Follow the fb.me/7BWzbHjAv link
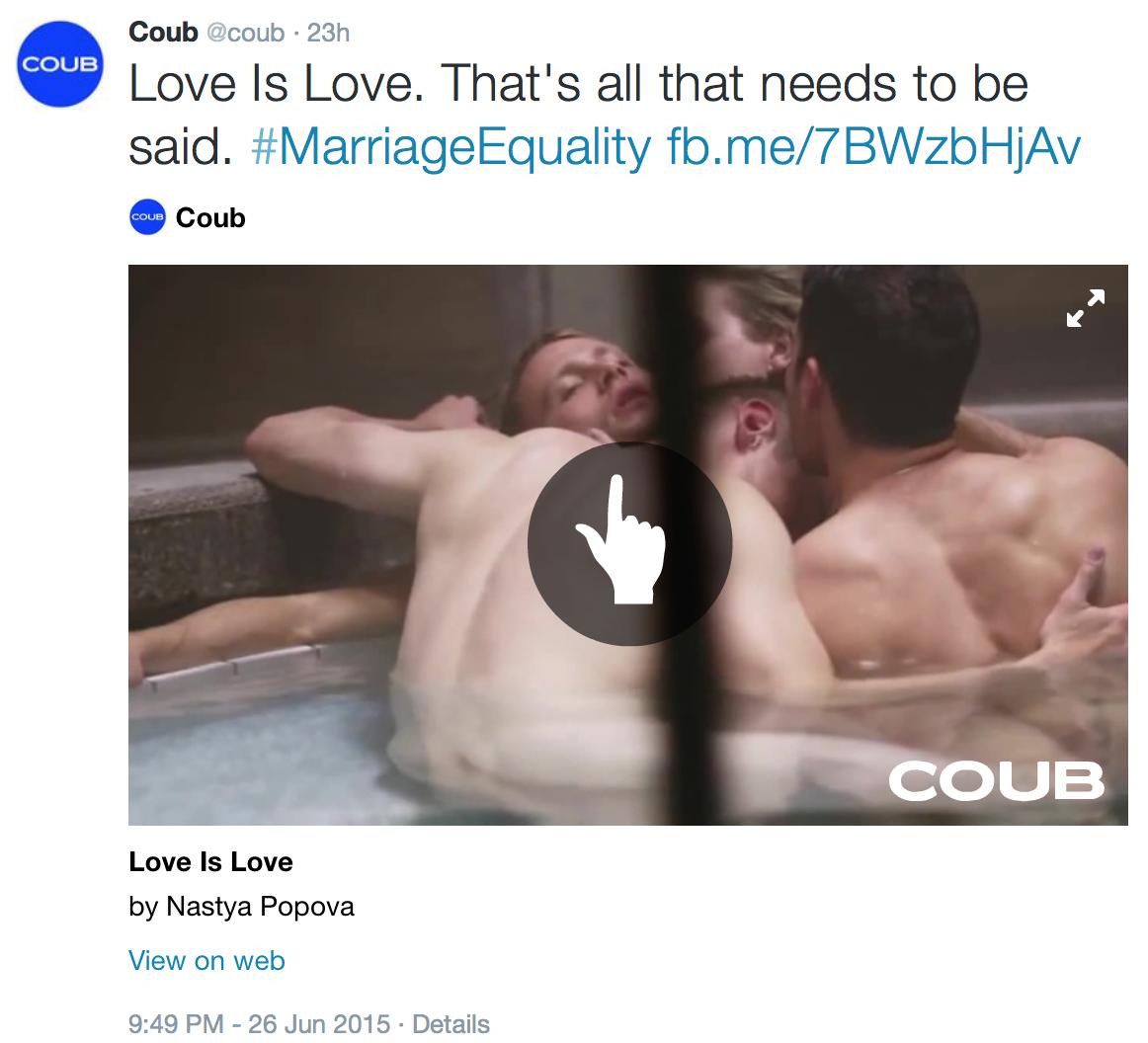Image resolution: width=1148 pixels, height=1043 pixels. [874, 146]
